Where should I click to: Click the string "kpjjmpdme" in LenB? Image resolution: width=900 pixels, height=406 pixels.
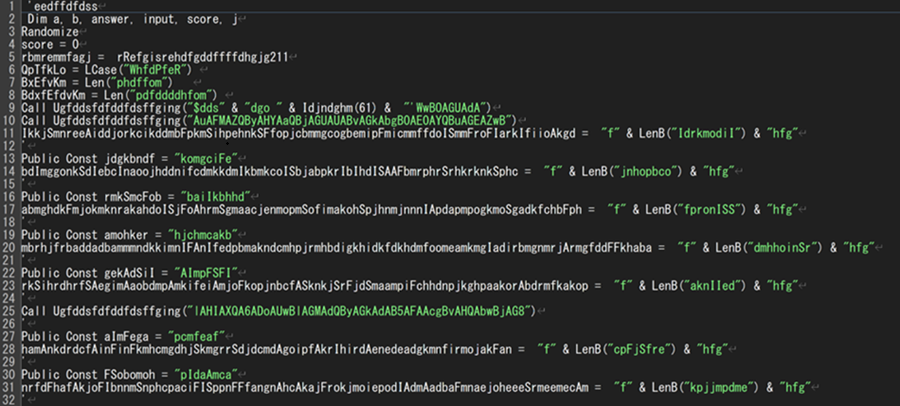click(719, 388)
